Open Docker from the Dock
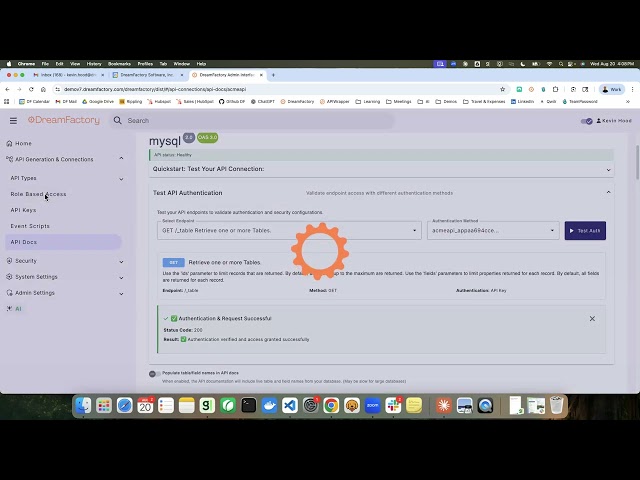 269,405
